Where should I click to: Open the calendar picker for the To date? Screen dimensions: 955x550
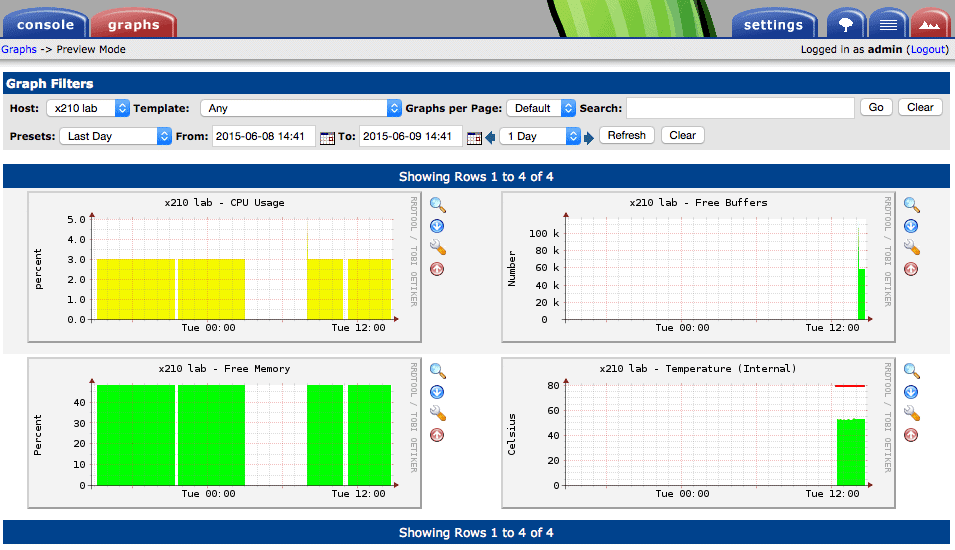tap(474, 138)
